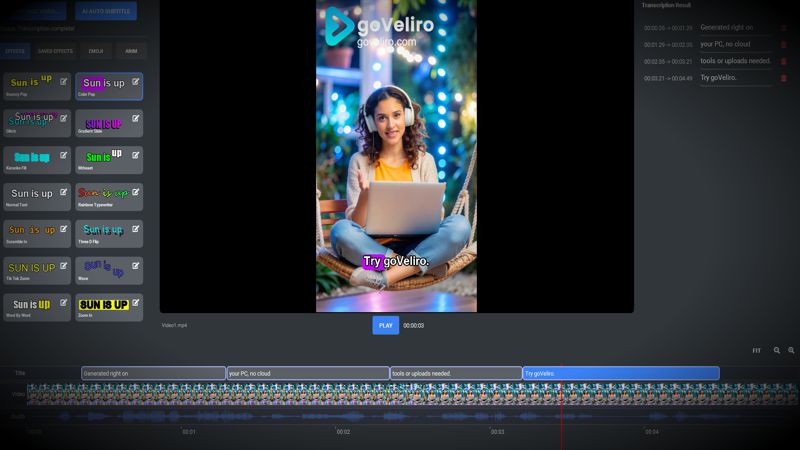
Task: Click the 00:02 mark on the timeline ruler
Action: point(343,432)
